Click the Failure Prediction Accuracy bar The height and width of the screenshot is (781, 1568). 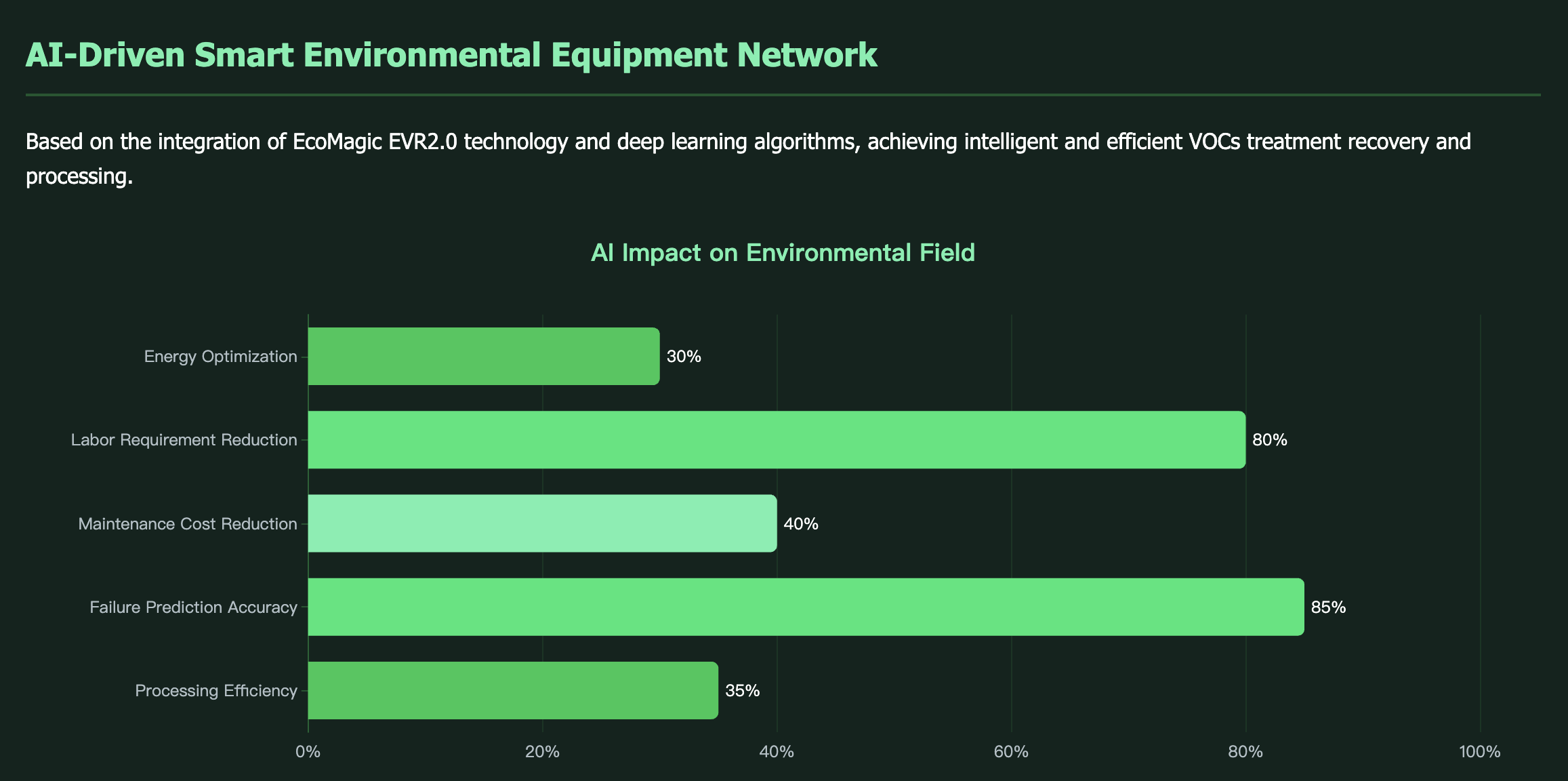pos(806,607)
